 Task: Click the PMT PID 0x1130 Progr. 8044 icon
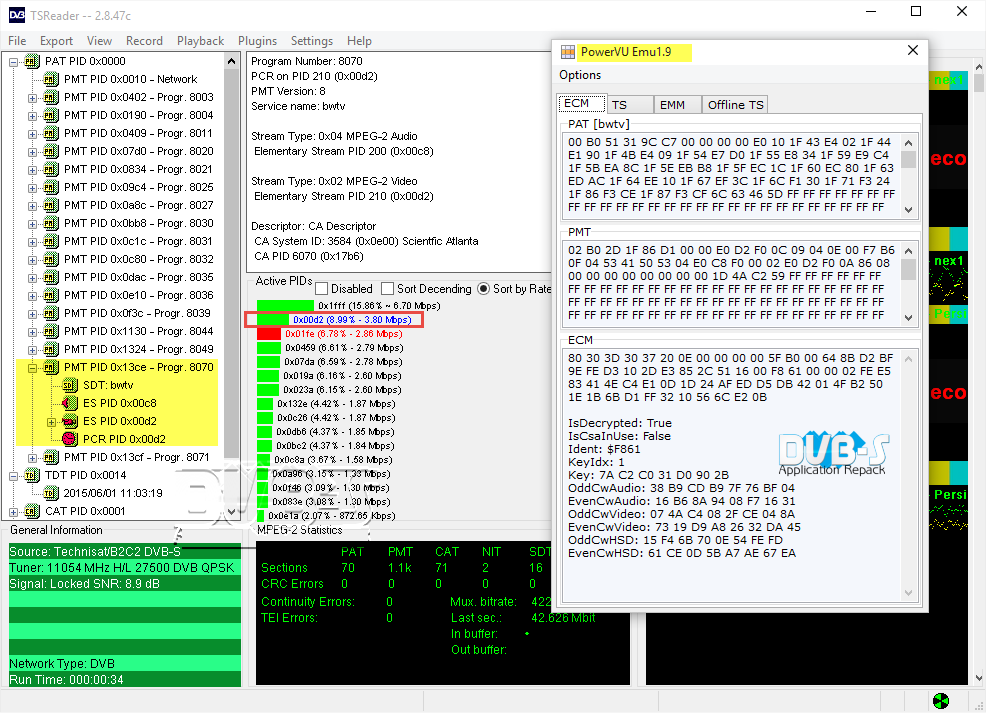click(51, 331)
